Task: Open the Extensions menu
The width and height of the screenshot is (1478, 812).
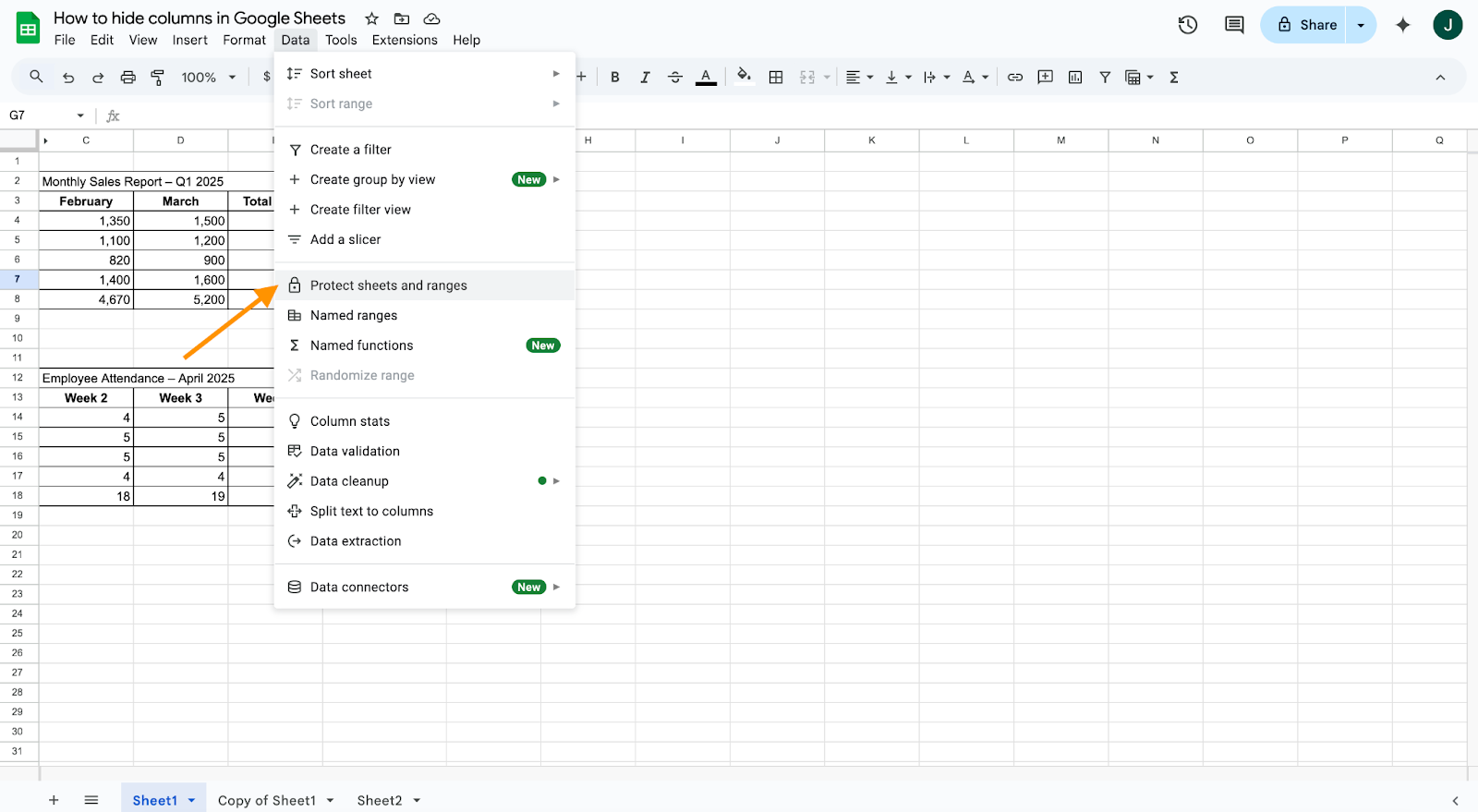Action: click(x=405, y=40)
